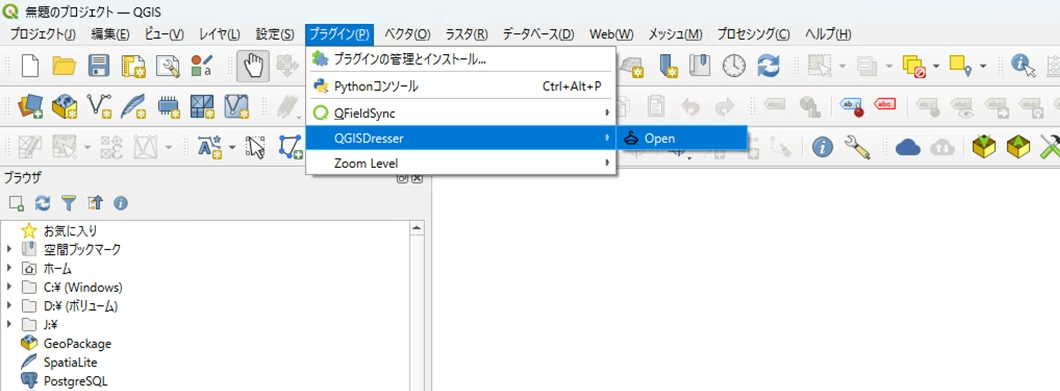This screenshot has height=391, width=1060.
Task: Open the Temporal Controller clock icon
Action: (734, 66)
